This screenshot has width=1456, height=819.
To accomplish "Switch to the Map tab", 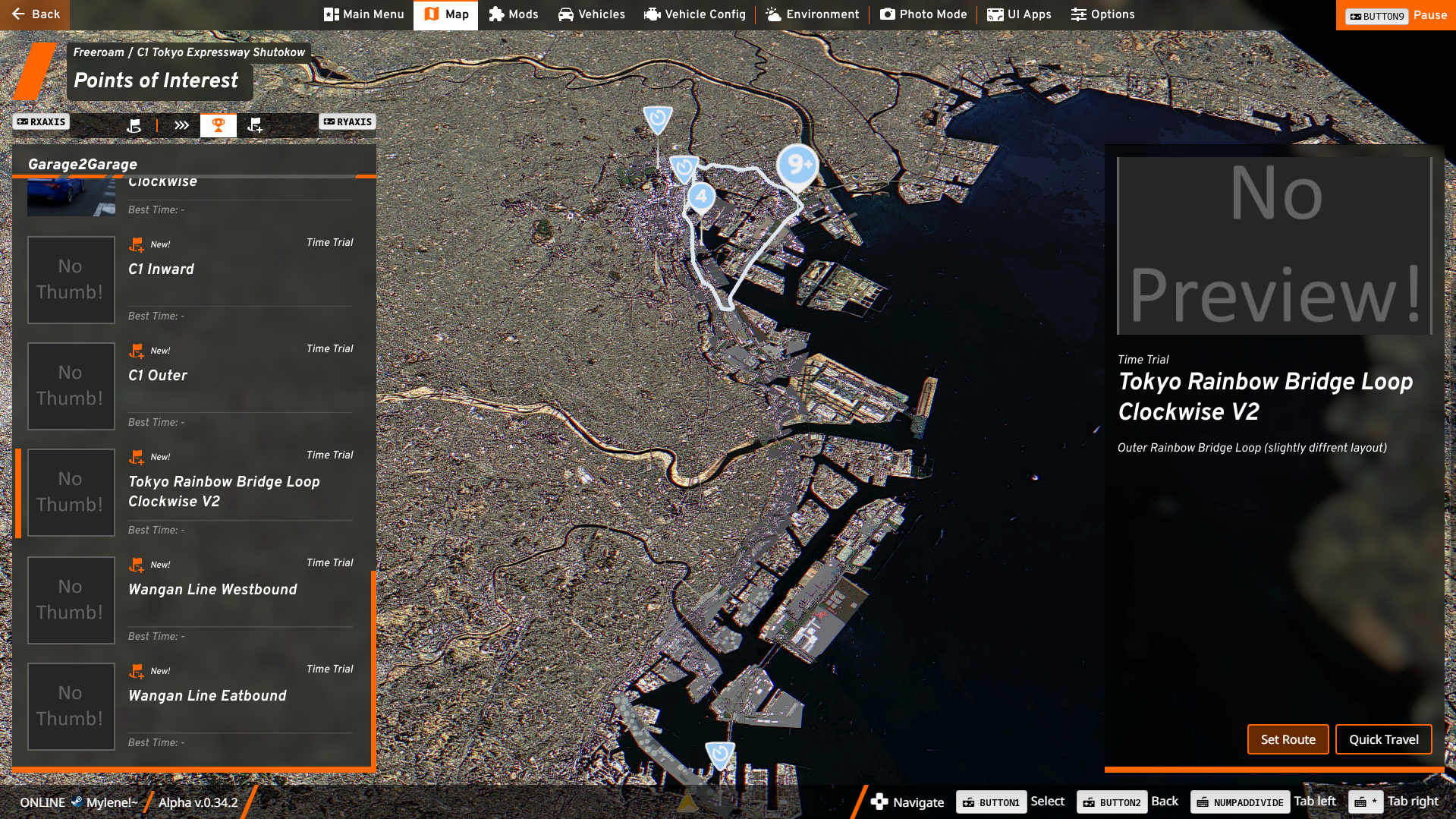I will tap(445, 14).
